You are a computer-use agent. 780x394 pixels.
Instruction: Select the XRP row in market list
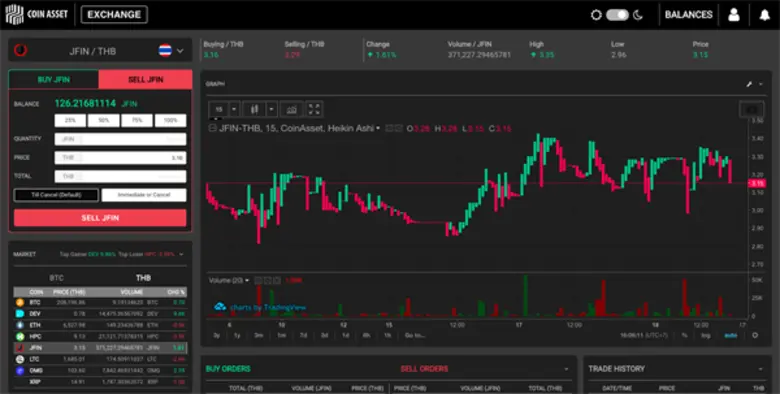pos(100,382)
